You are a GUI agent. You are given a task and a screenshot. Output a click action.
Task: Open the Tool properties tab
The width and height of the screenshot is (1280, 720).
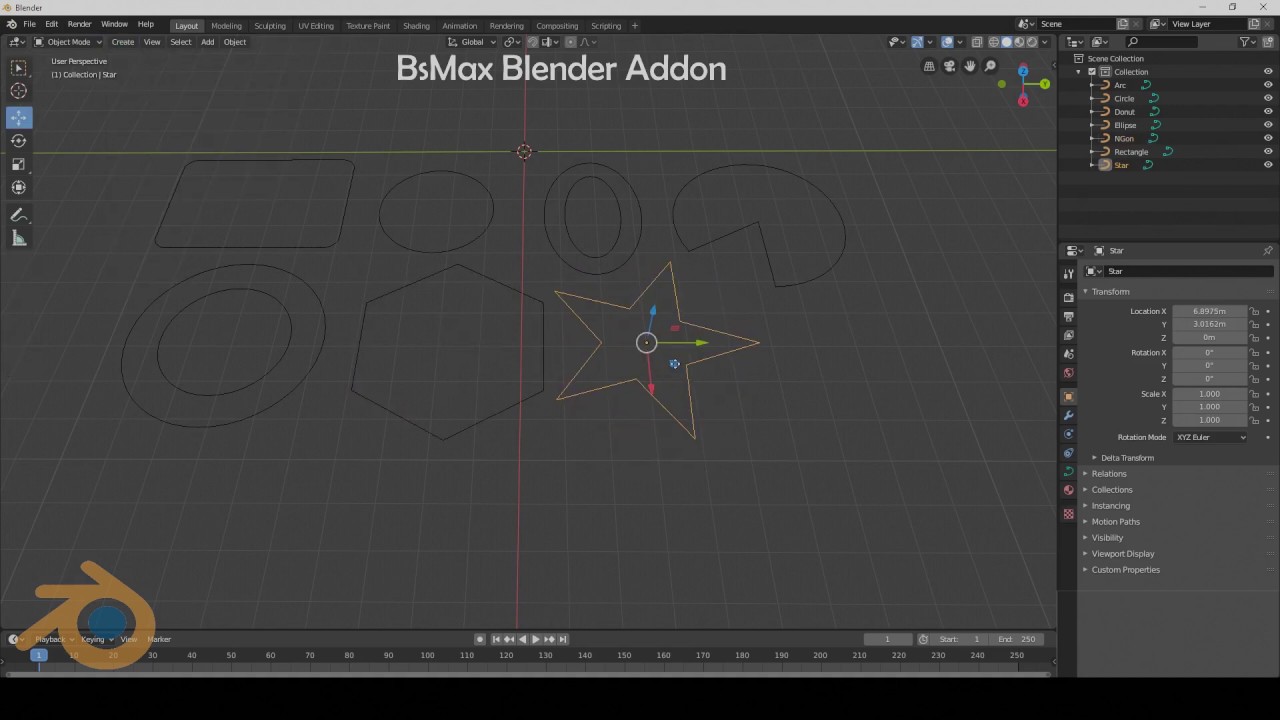click(x=1068, y=273)
